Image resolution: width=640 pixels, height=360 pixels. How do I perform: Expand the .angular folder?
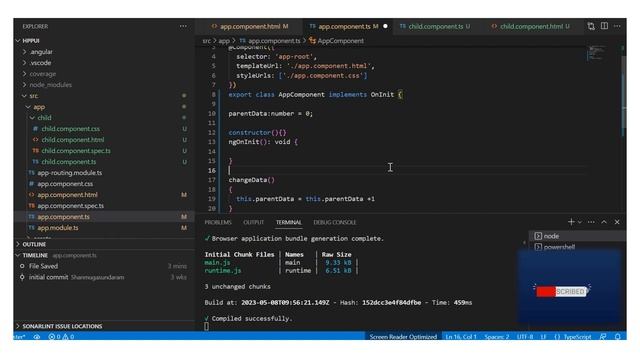coord(25,52)
